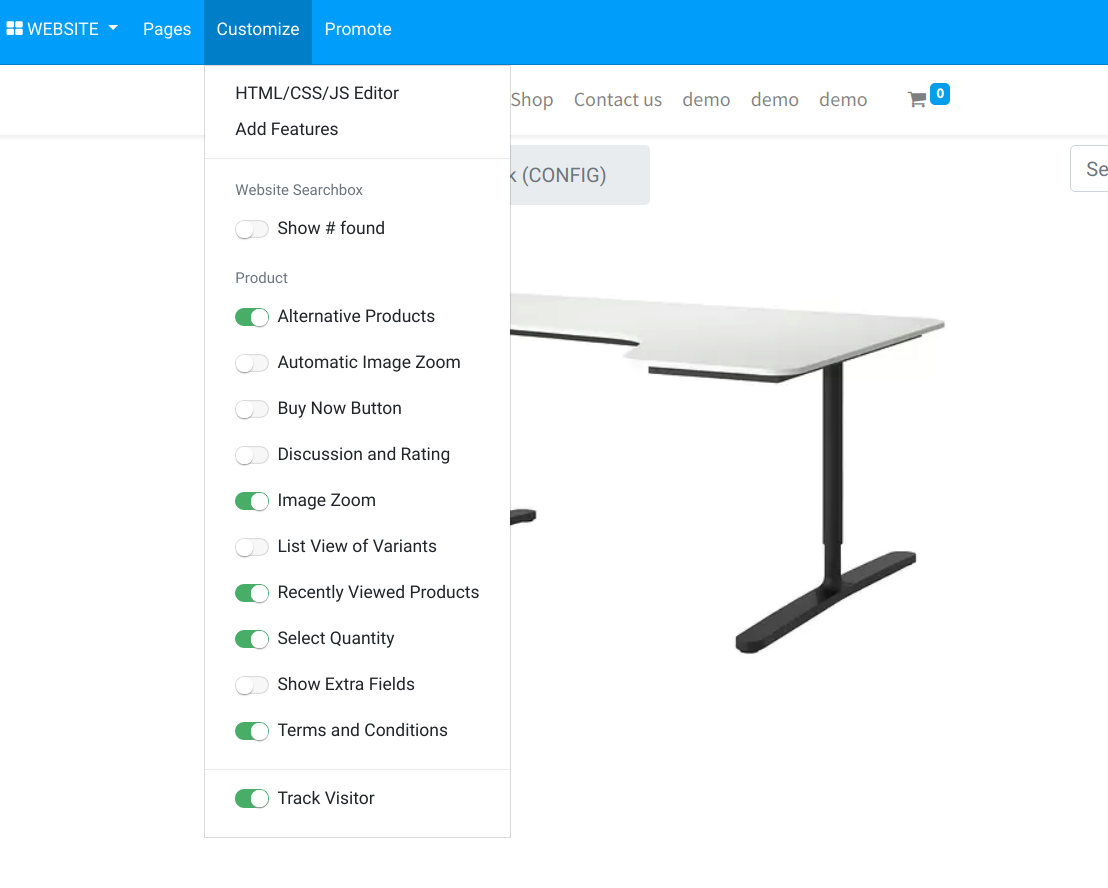Screen dimensions: 1108x888
Task: Turn off the Image Zoom toggle
Action: pyautogui.click(x=252, y=501)
